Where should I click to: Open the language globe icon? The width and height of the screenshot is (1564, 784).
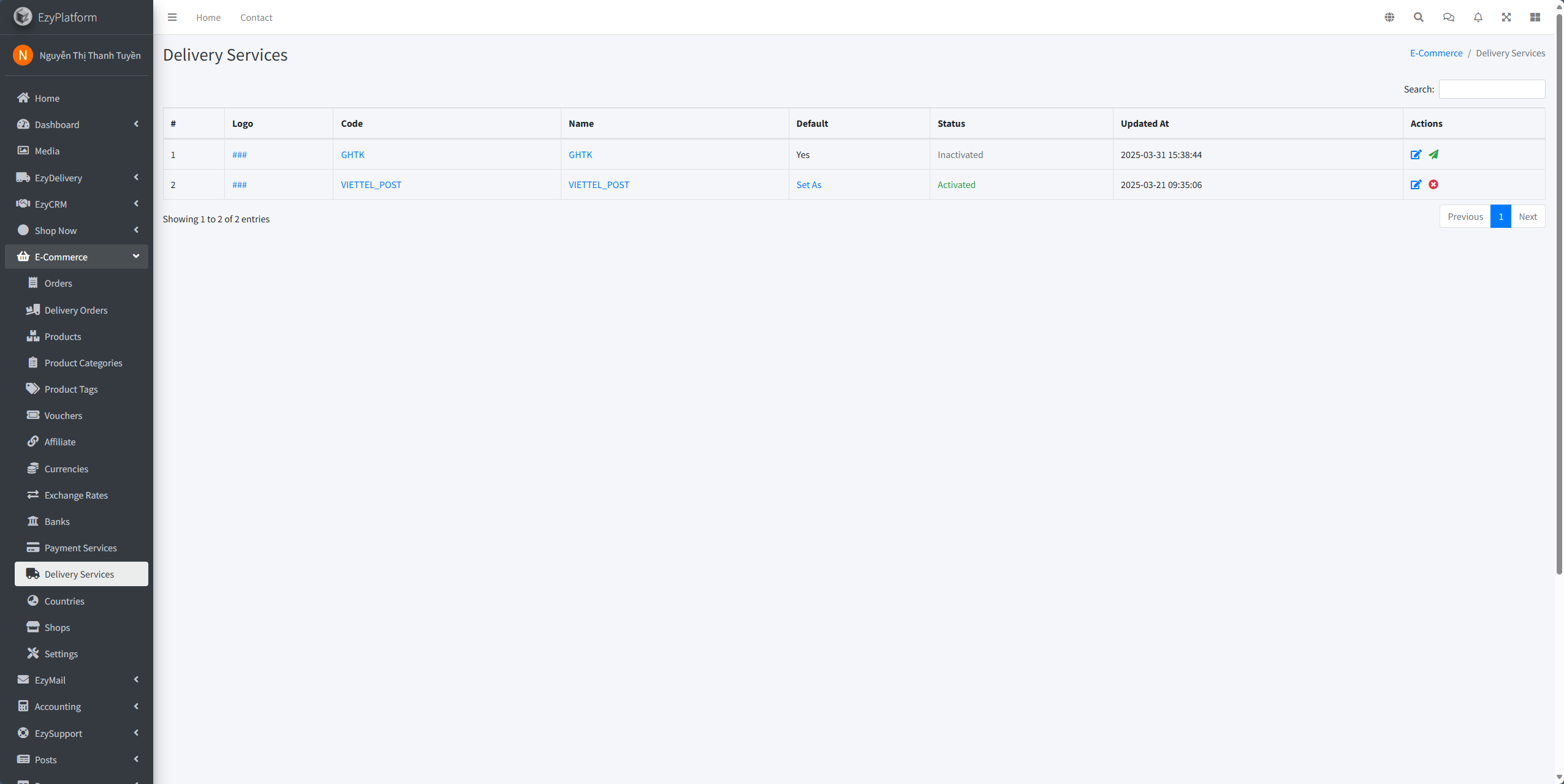point(1389,17)
